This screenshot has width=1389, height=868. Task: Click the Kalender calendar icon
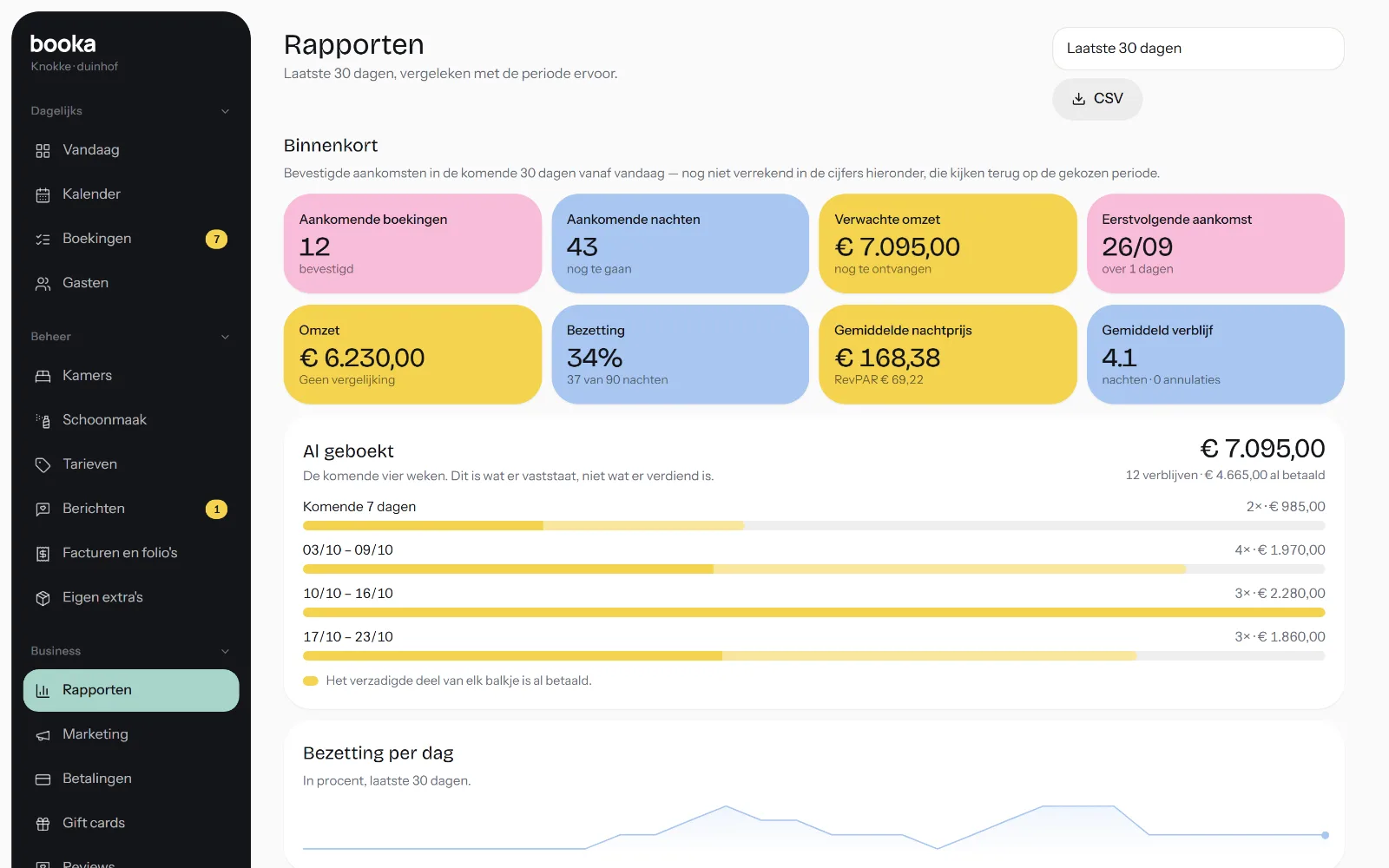click(43, 194)
